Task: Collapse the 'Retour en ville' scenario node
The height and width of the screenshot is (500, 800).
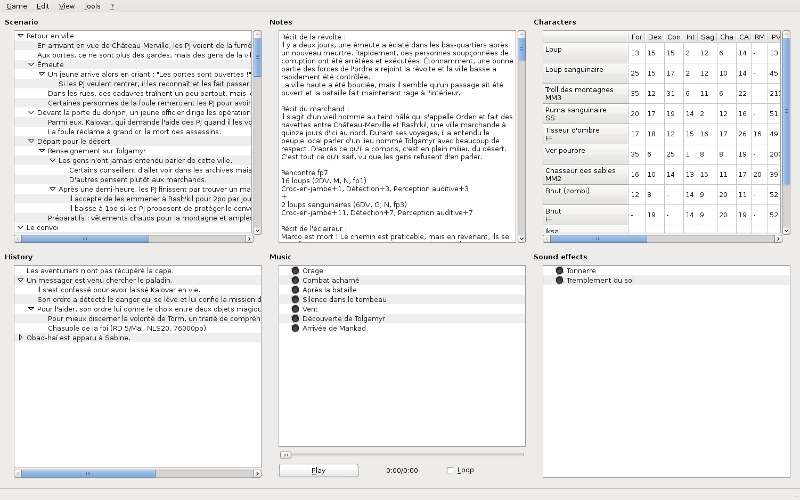Action: click(21, 36)
